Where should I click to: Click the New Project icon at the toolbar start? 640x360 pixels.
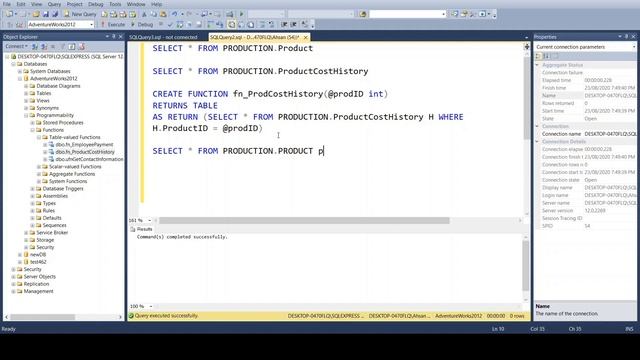9,14
